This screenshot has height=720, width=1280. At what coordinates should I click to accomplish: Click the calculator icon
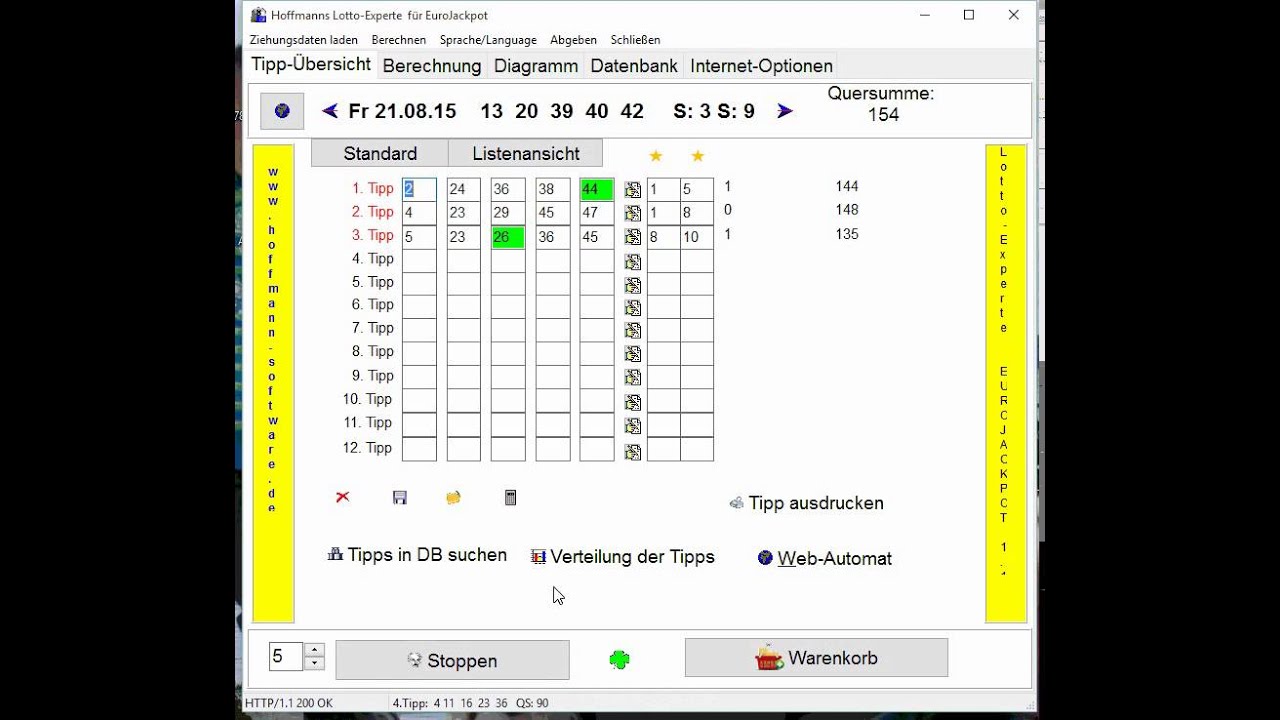(x=510, y=497)
